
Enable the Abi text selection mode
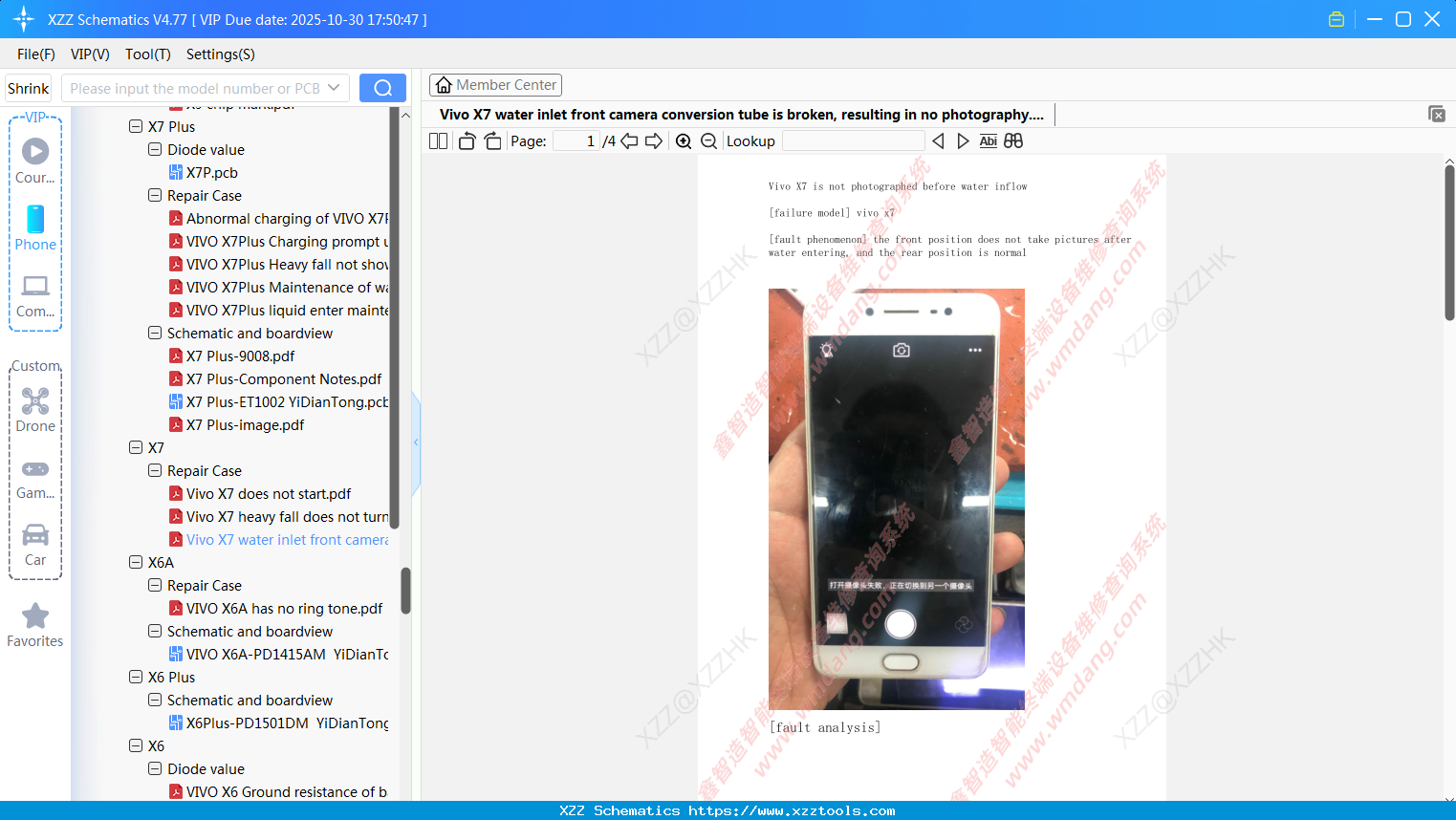point(988,140)
